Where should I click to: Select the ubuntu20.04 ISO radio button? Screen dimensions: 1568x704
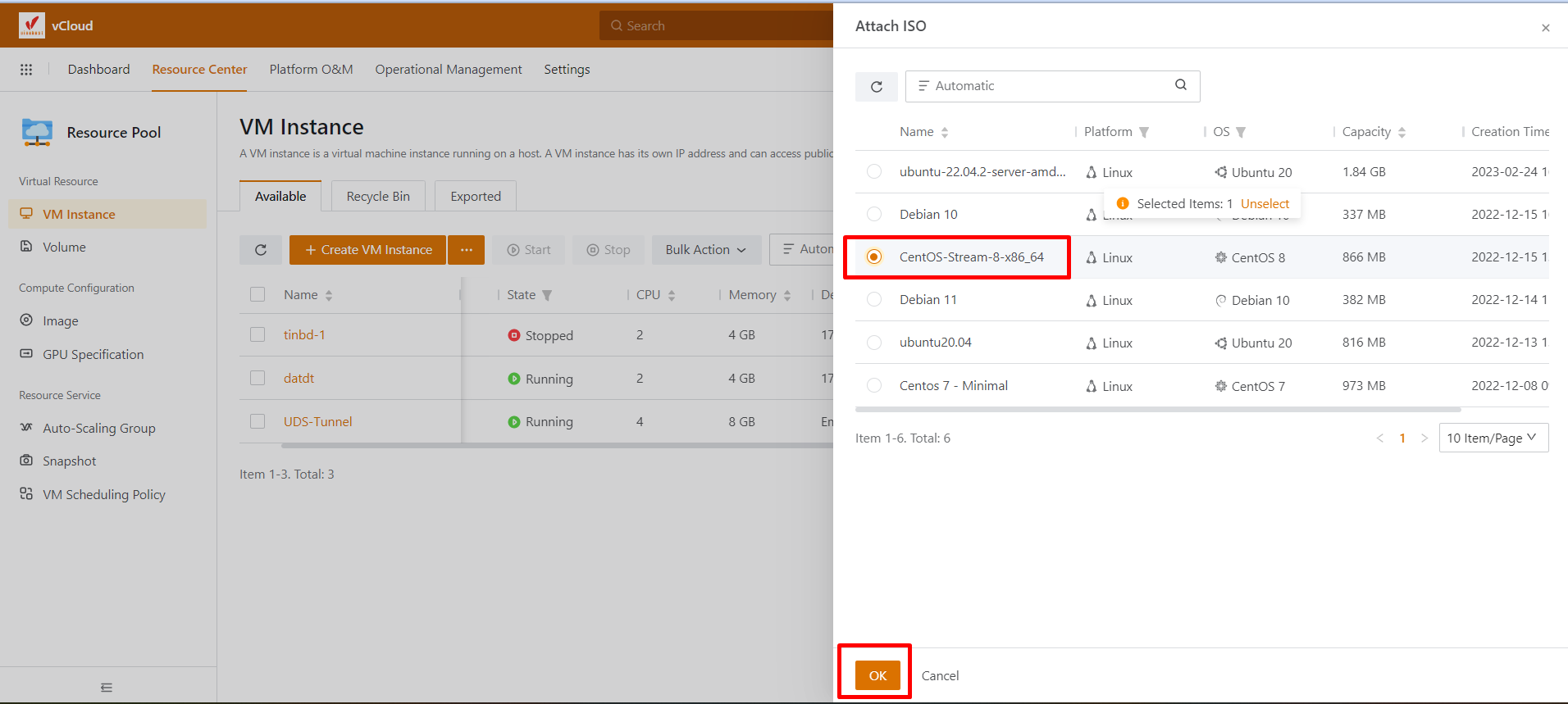tap(874, 343)
